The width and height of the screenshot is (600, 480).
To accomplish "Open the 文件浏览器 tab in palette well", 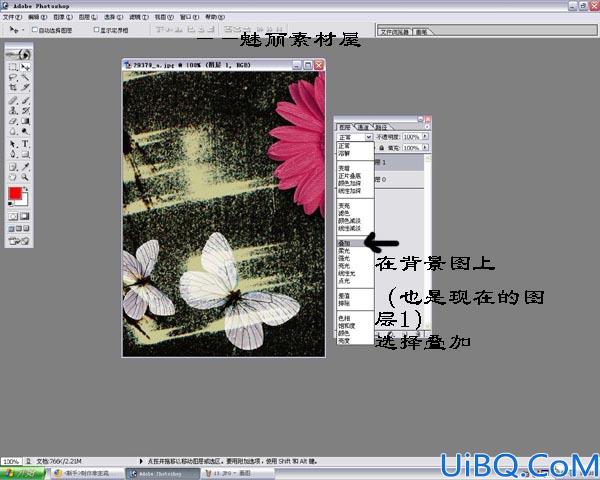I will pos(394,32).
